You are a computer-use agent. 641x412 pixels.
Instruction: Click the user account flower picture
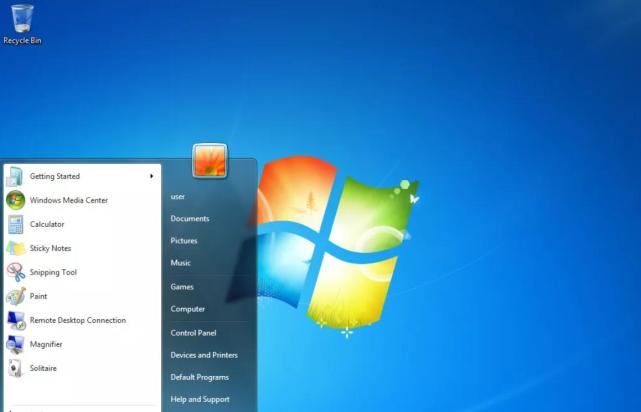coord(210,161)
